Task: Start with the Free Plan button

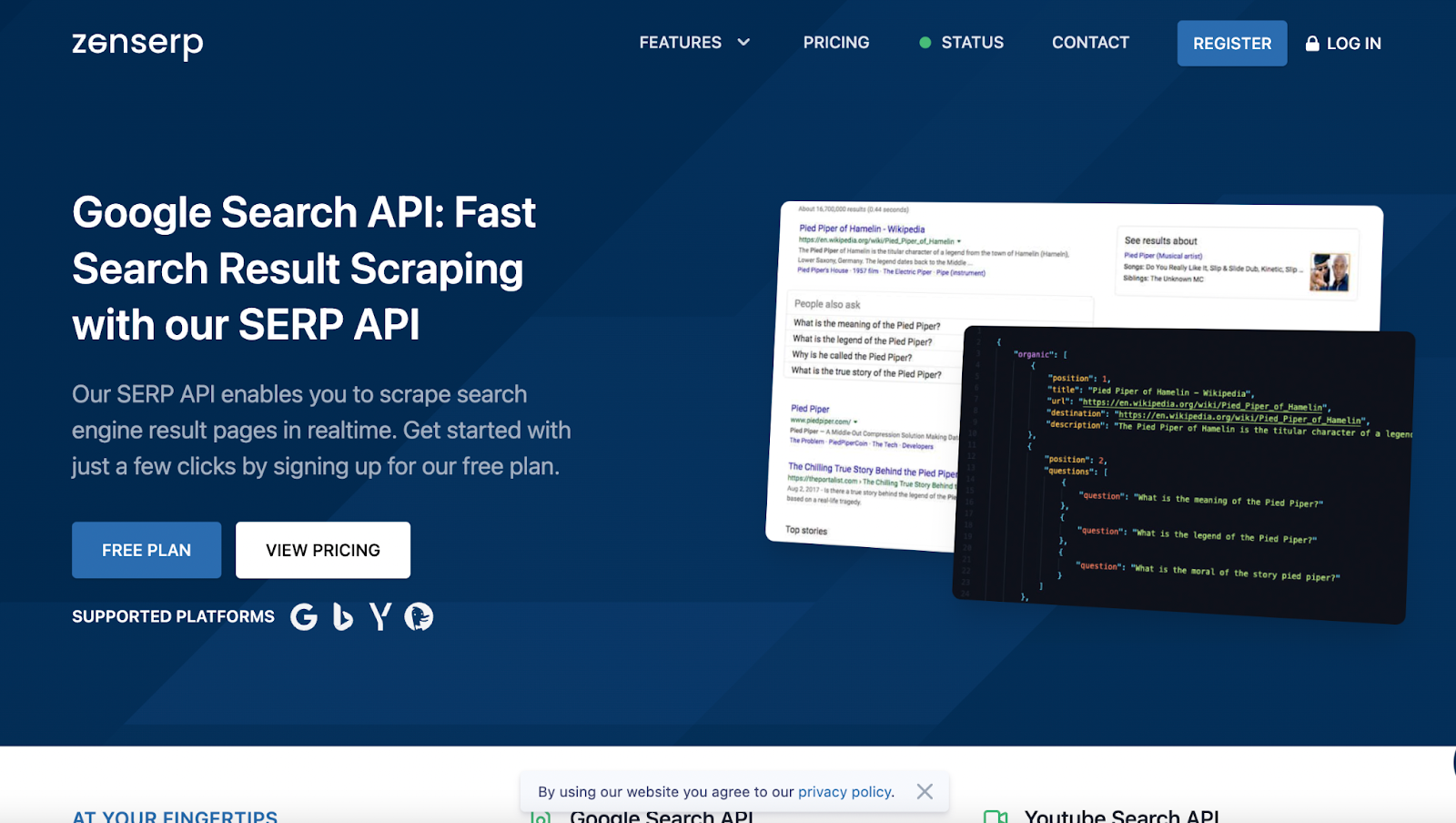Action: click(147, 550)
